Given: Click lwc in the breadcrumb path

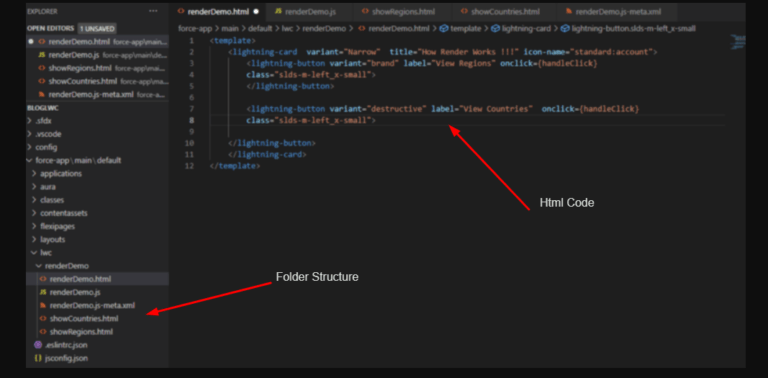Looking at the screenshot, I should (287, 29).
